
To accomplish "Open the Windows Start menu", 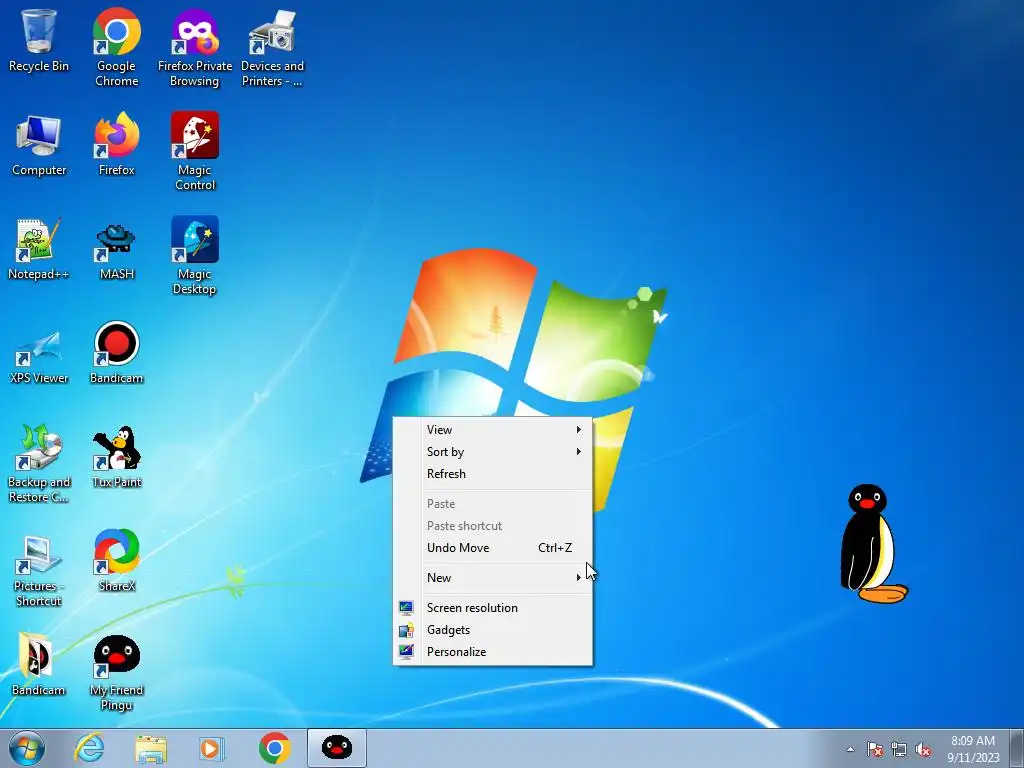I will (27, 748).
